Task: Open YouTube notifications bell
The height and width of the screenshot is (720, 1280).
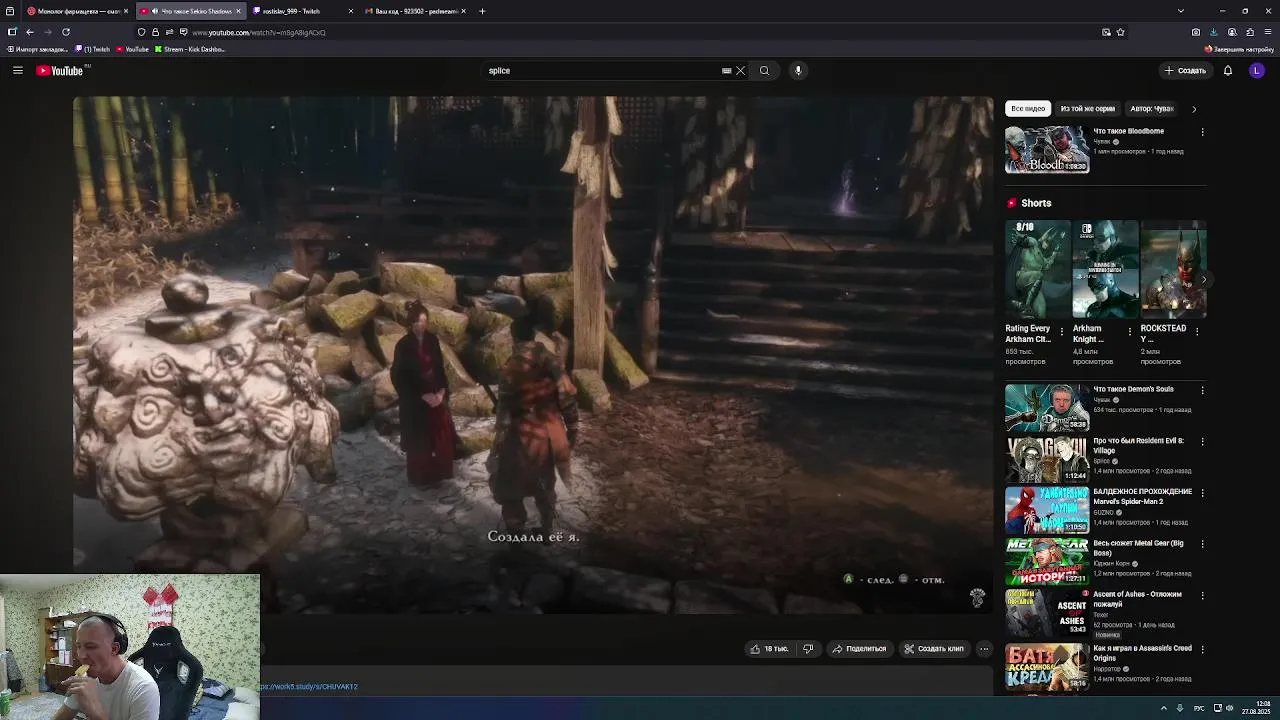Action: pos(1228,70)
